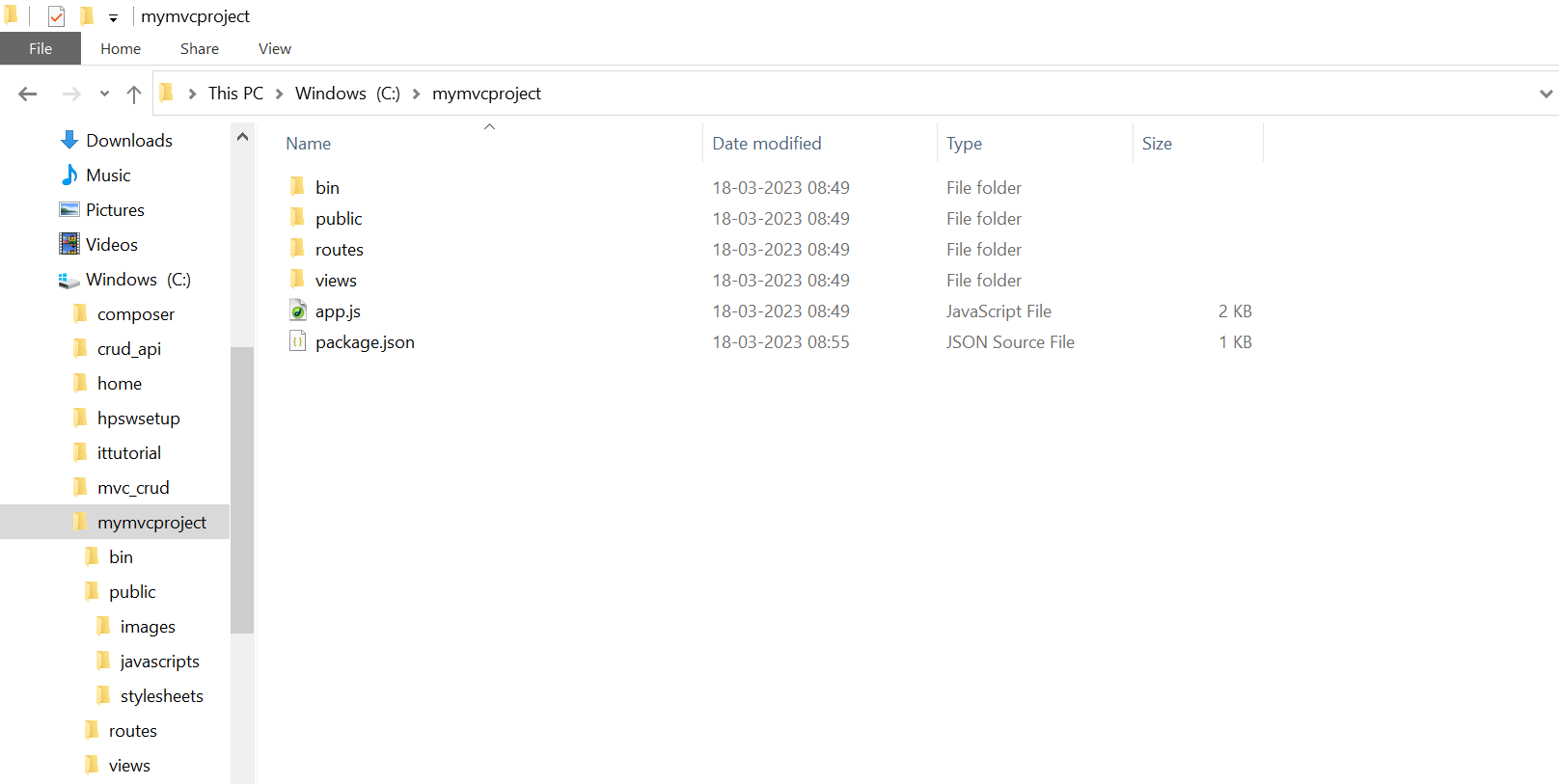The image size is (1559, 784).
Task: Select the ittutorial folder in the tree
Action: point(129,452)
